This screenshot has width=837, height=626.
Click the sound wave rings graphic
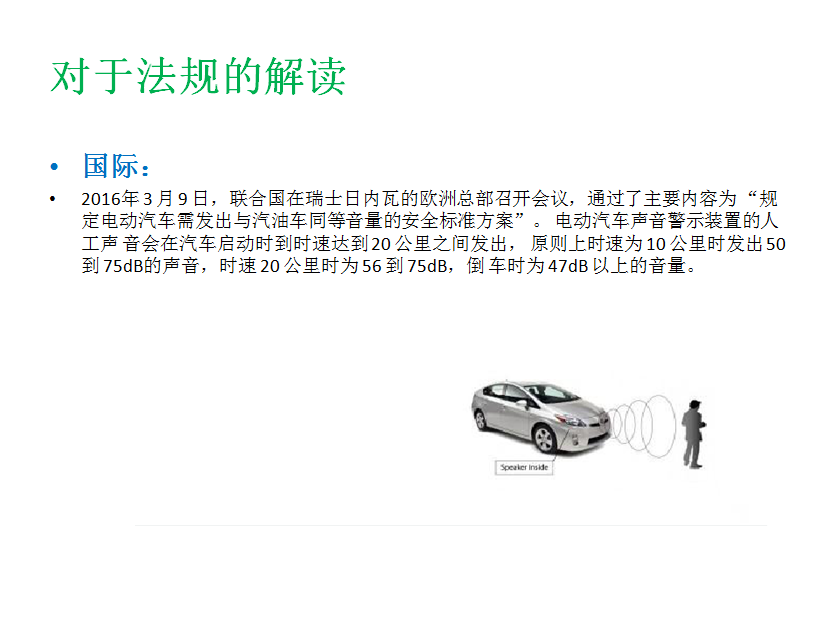click(x=643, y=426)
